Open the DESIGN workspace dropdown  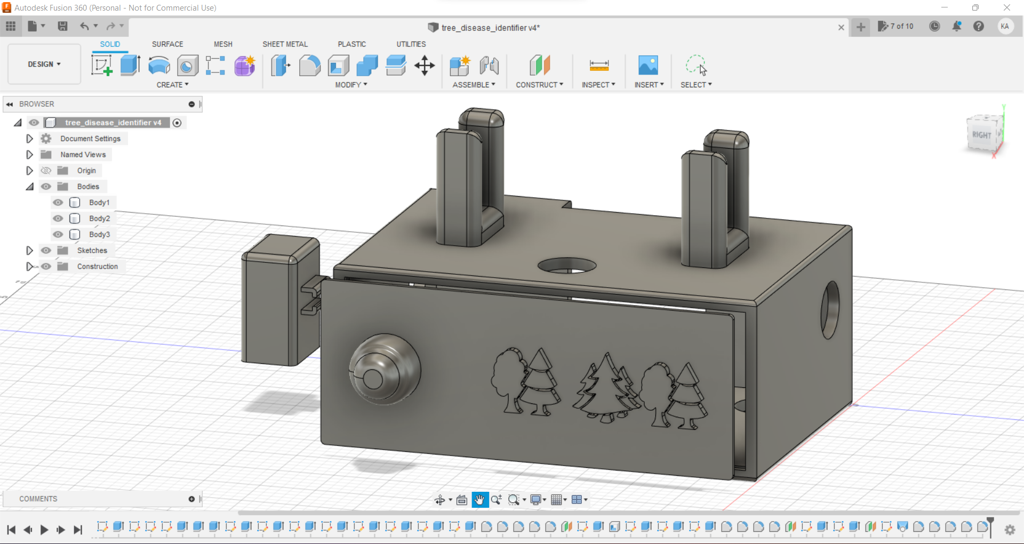click(44, 64)
